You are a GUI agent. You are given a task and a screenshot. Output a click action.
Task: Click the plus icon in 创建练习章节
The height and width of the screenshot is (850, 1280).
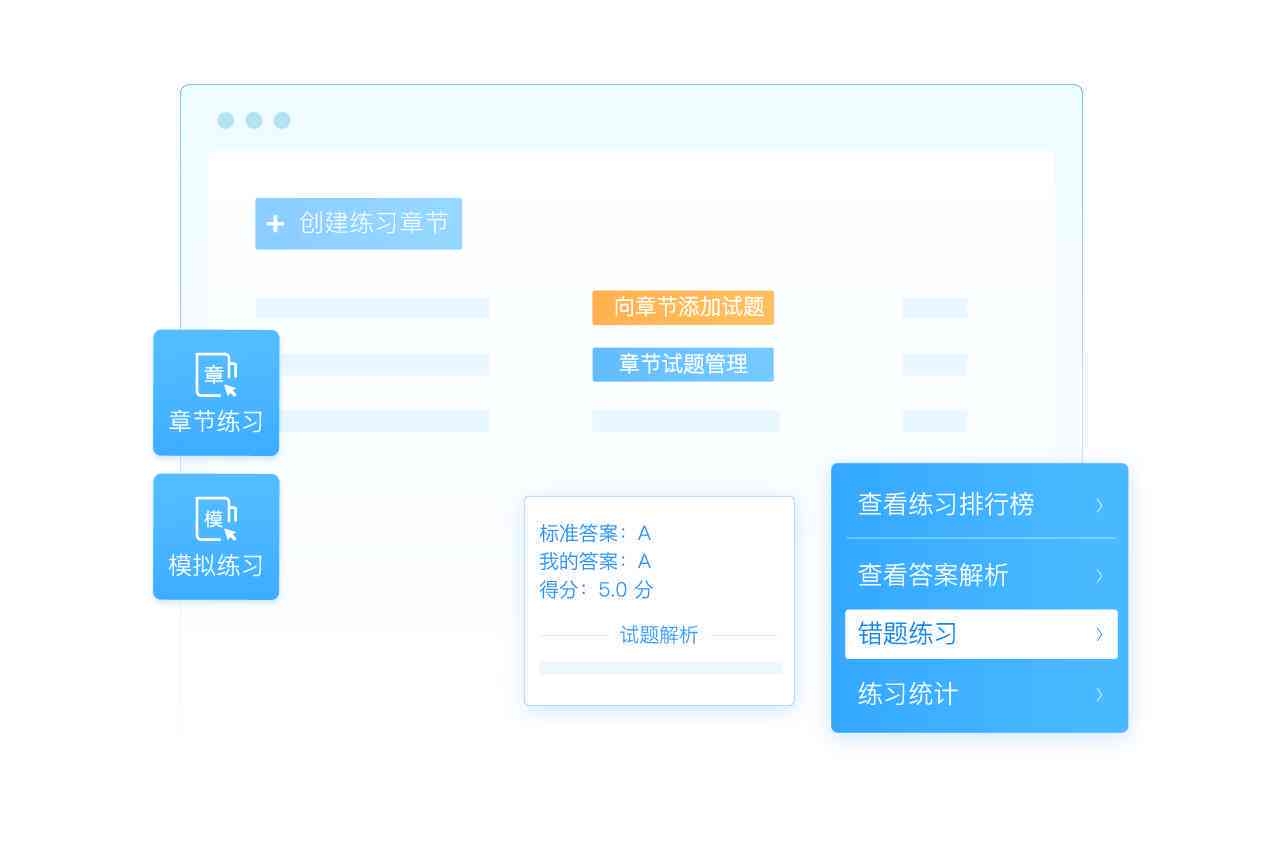(x=276, y=223)
